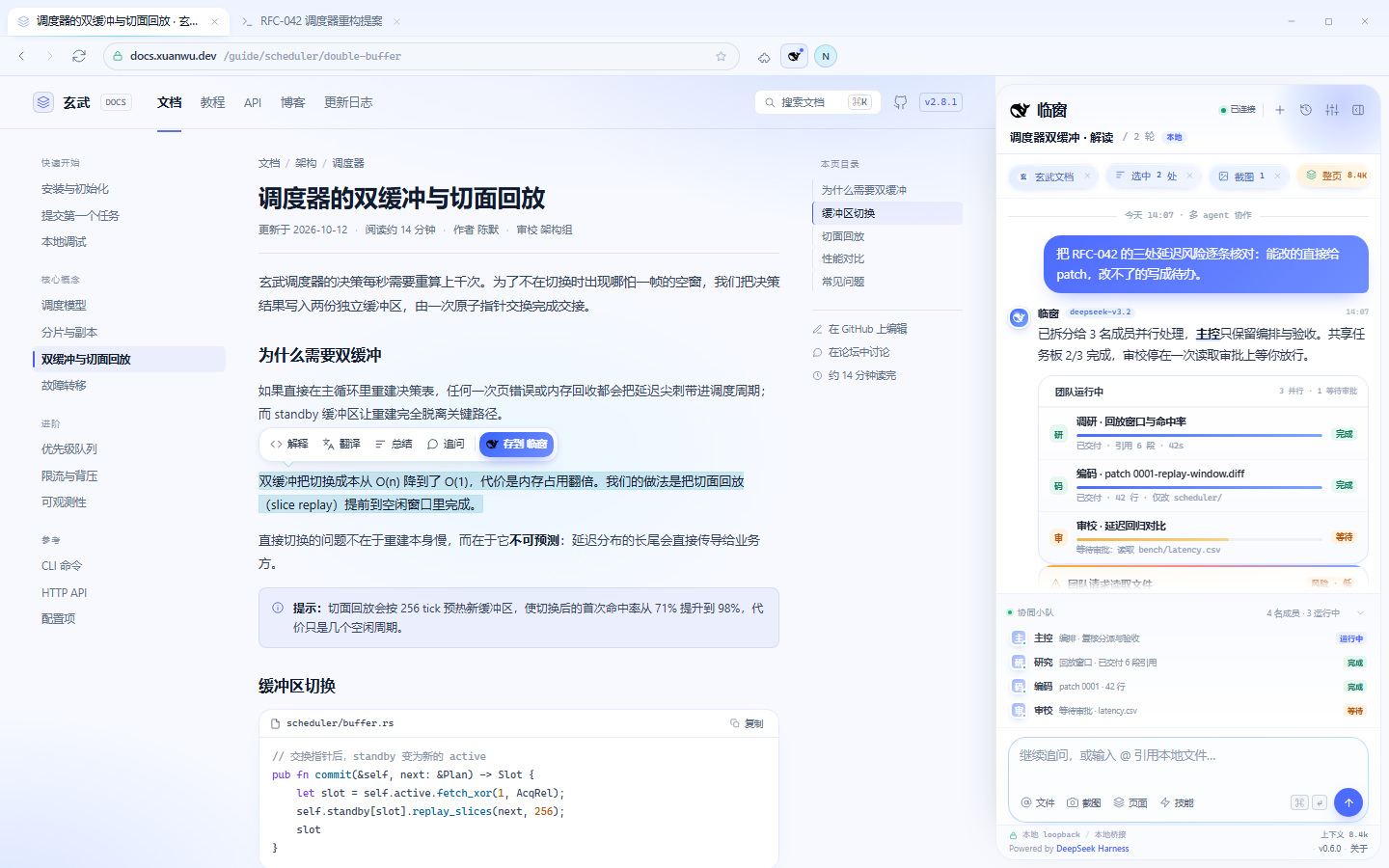Copy the scheduler/buffer.rs code block
This screenshot has width=1389, height=868.
point(748,723)
